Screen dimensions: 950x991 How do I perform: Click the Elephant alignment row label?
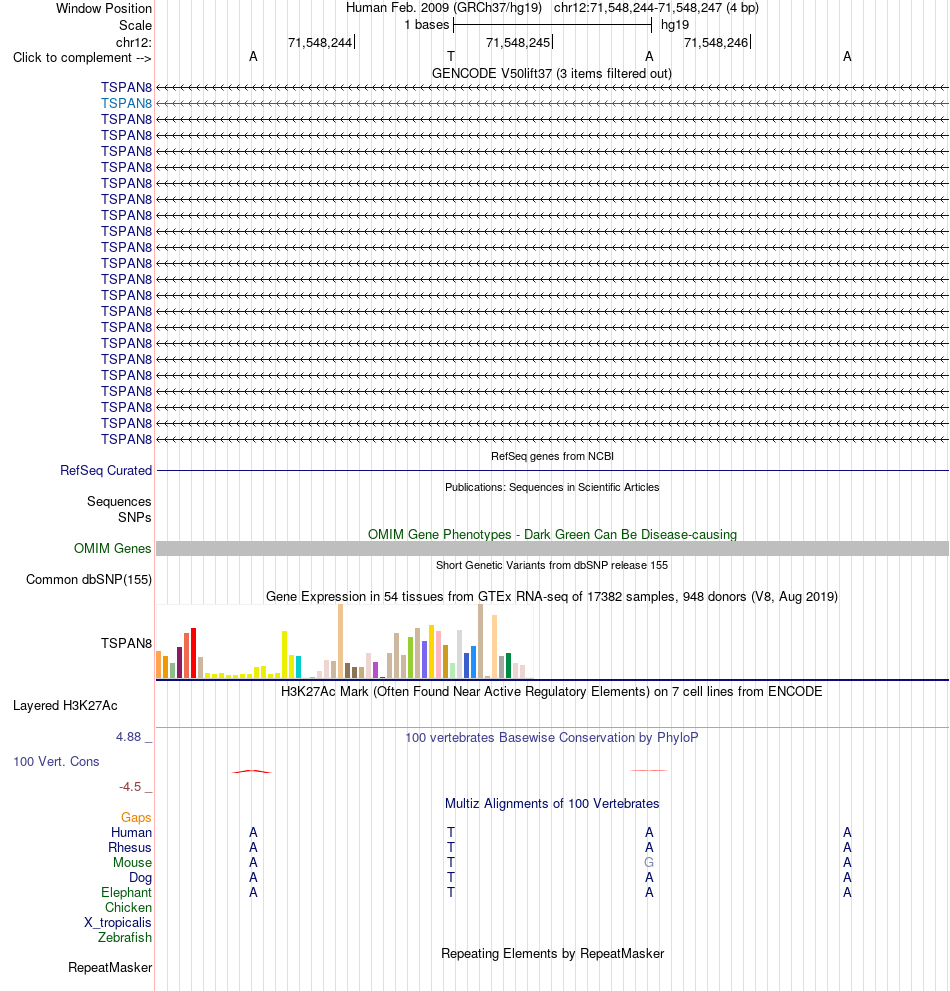click(126, 892)
